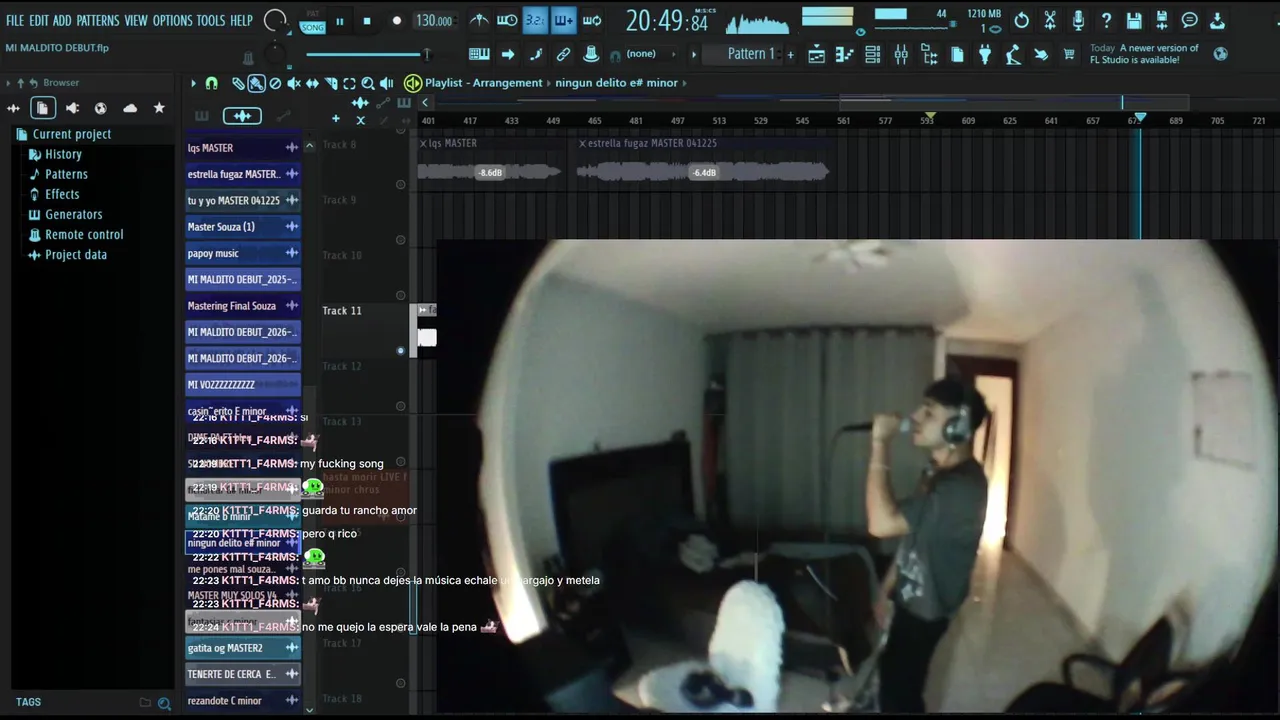Toggle the metronome
Image resolution: width=1280 pixels, height=720 pixels.
(479, 20)
